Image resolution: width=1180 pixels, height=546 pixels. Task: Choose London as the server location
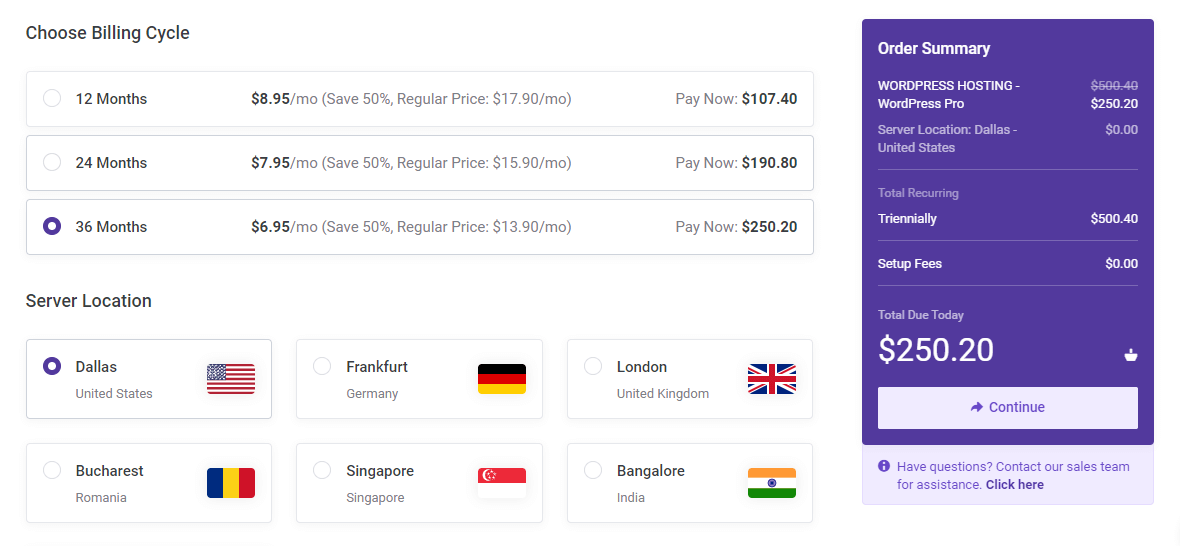pyautogui.click(x=593, y=366)
